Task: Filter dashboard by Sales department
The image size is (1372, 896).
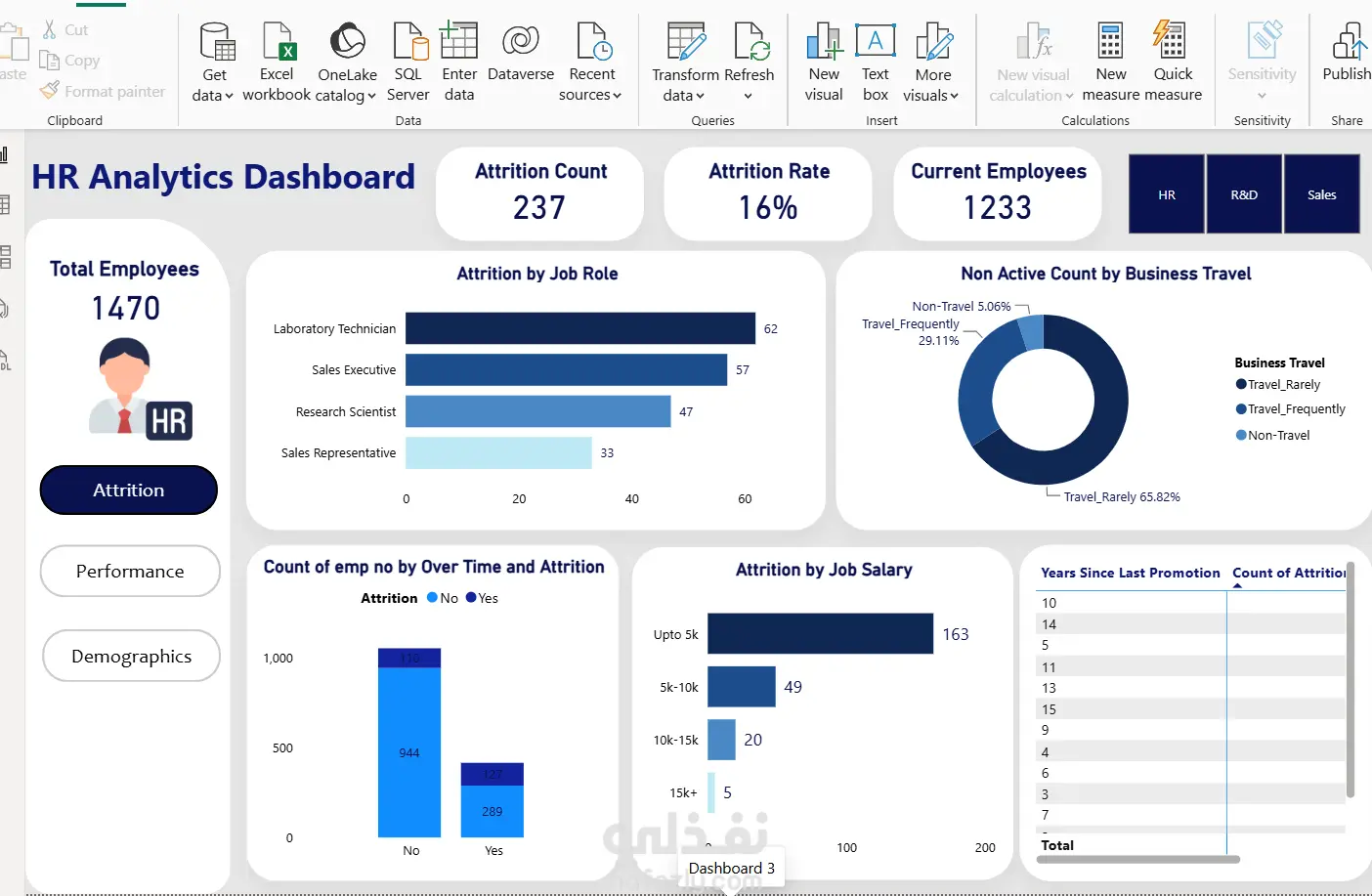Action: tap(1322, 194)
